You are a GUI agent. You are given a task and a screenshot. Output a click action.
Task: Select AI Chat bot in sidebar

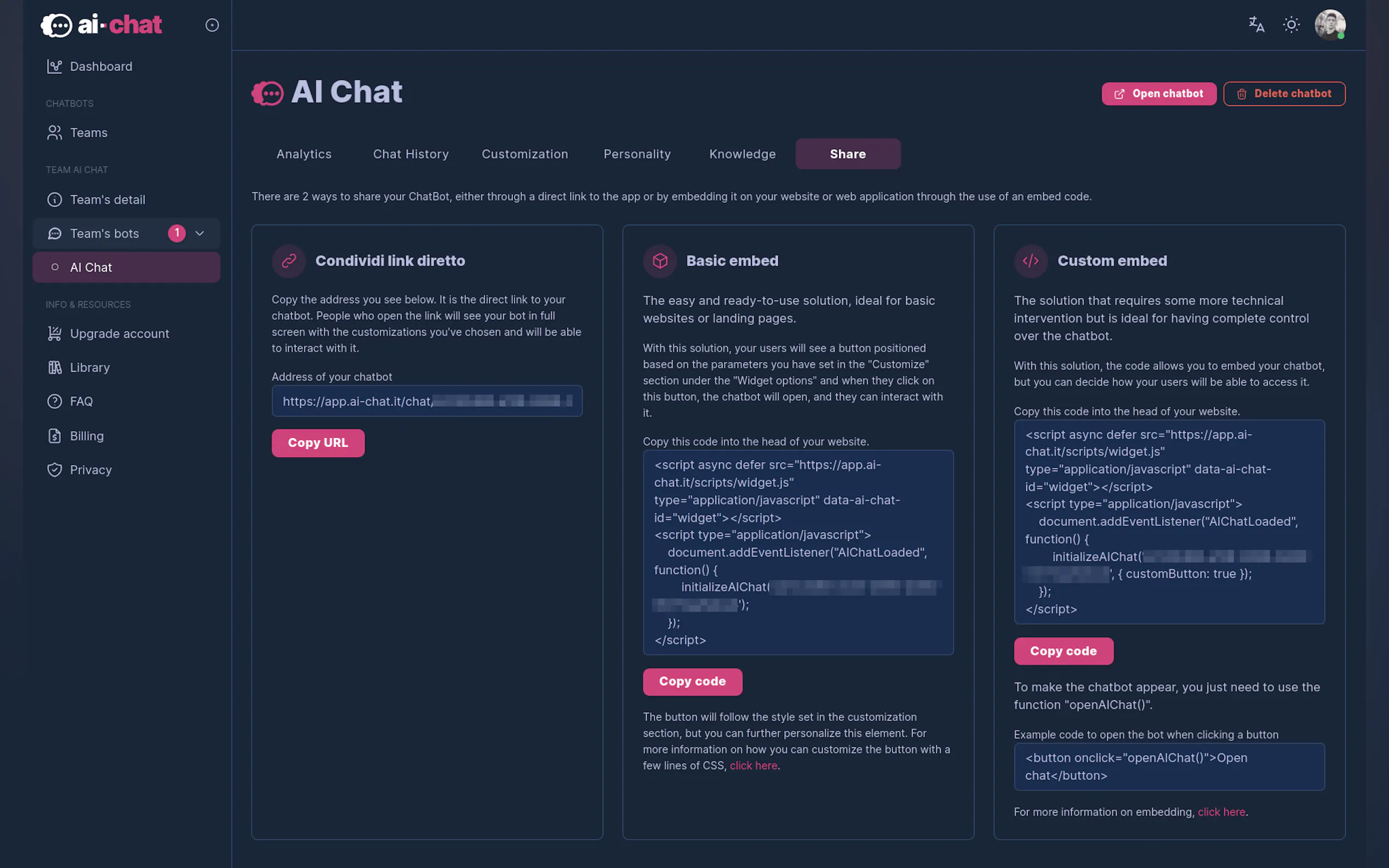pos(91,267)
